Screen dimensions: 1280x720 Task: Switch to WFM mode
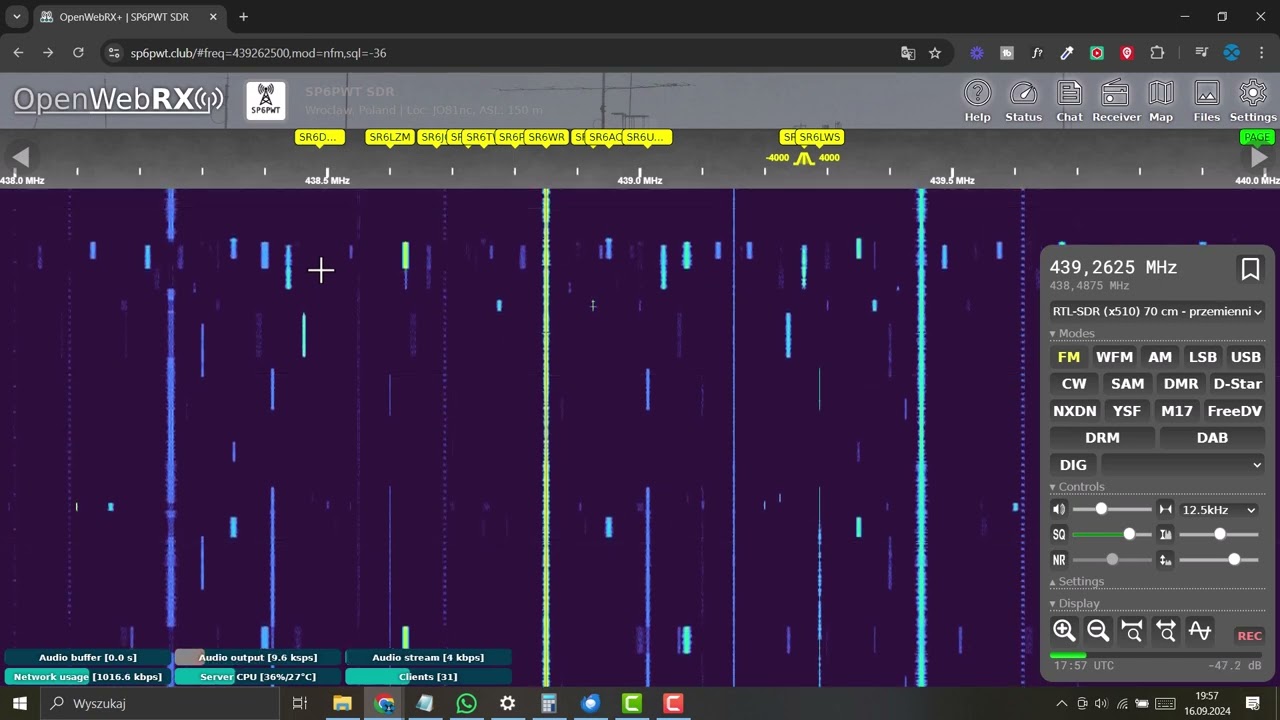[x=1114, y=357]
